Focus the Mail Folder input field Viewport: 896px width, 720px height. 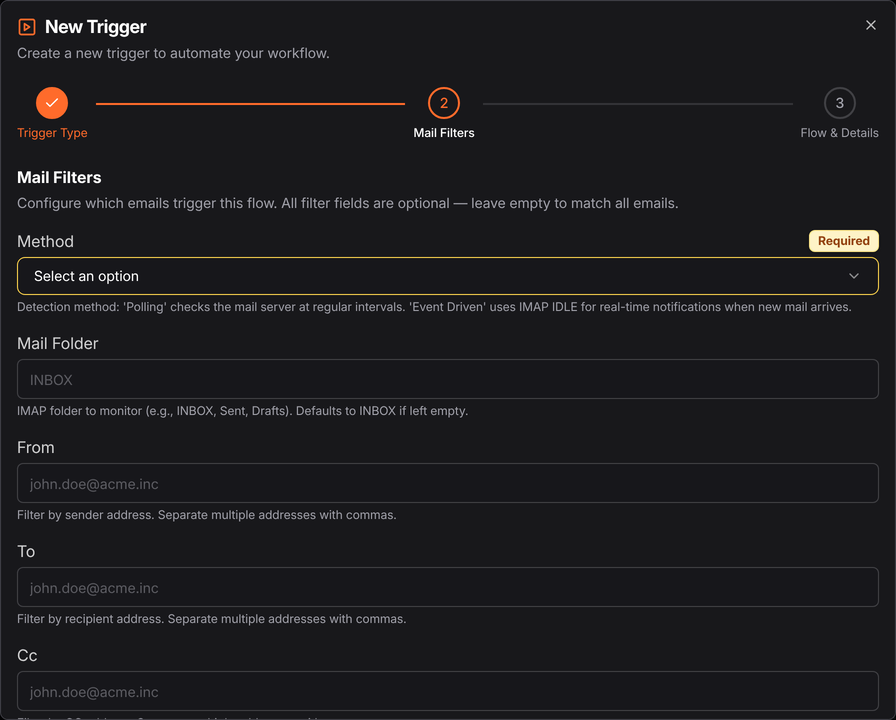[x=447, y=379]
